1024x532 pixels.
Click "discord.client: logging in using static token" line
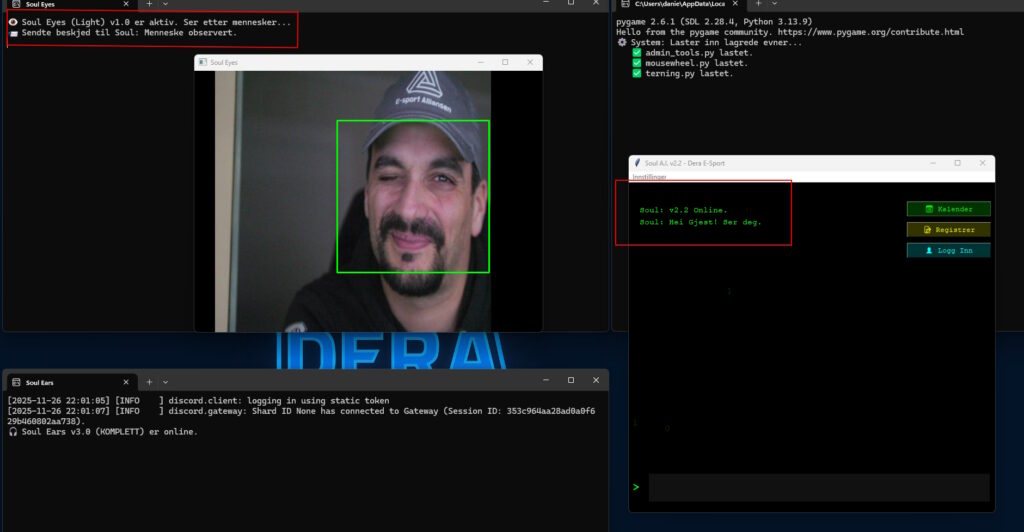tap(279, 401)
